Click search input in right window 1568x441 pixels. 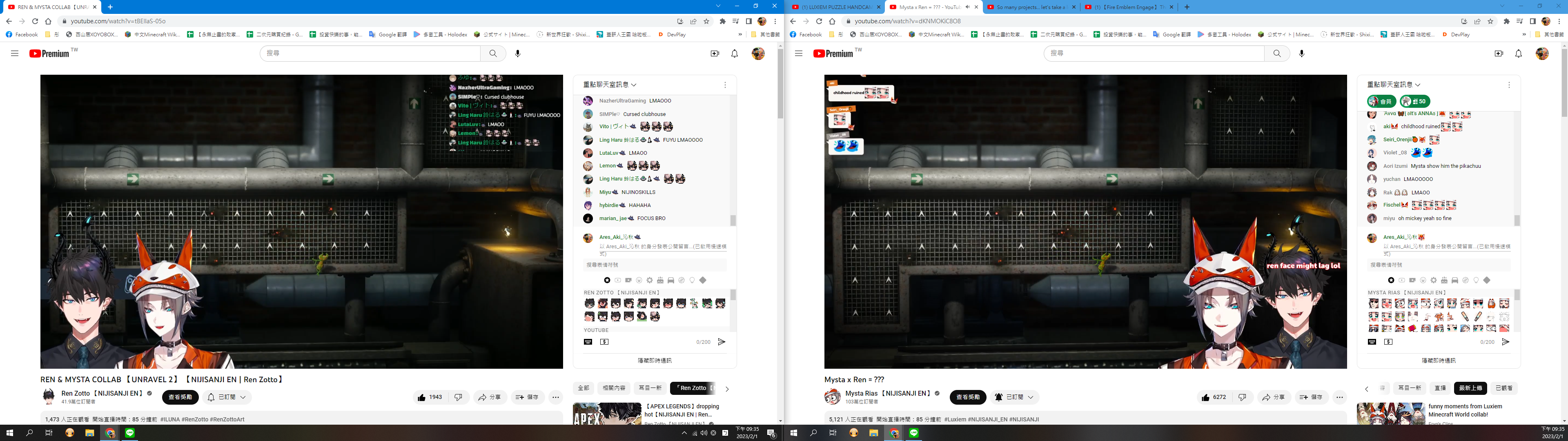1154,53
